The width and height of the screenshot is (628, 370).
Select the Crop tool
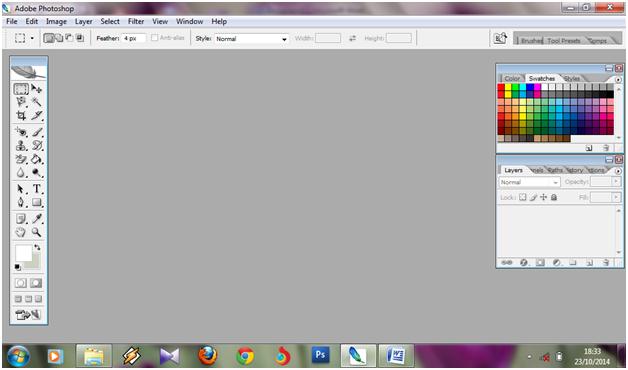click(21, 116)
